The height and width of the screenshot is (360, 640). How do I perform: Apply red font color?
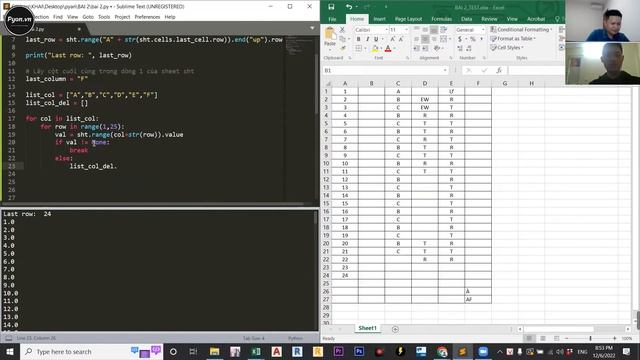[x=388, y=49]
